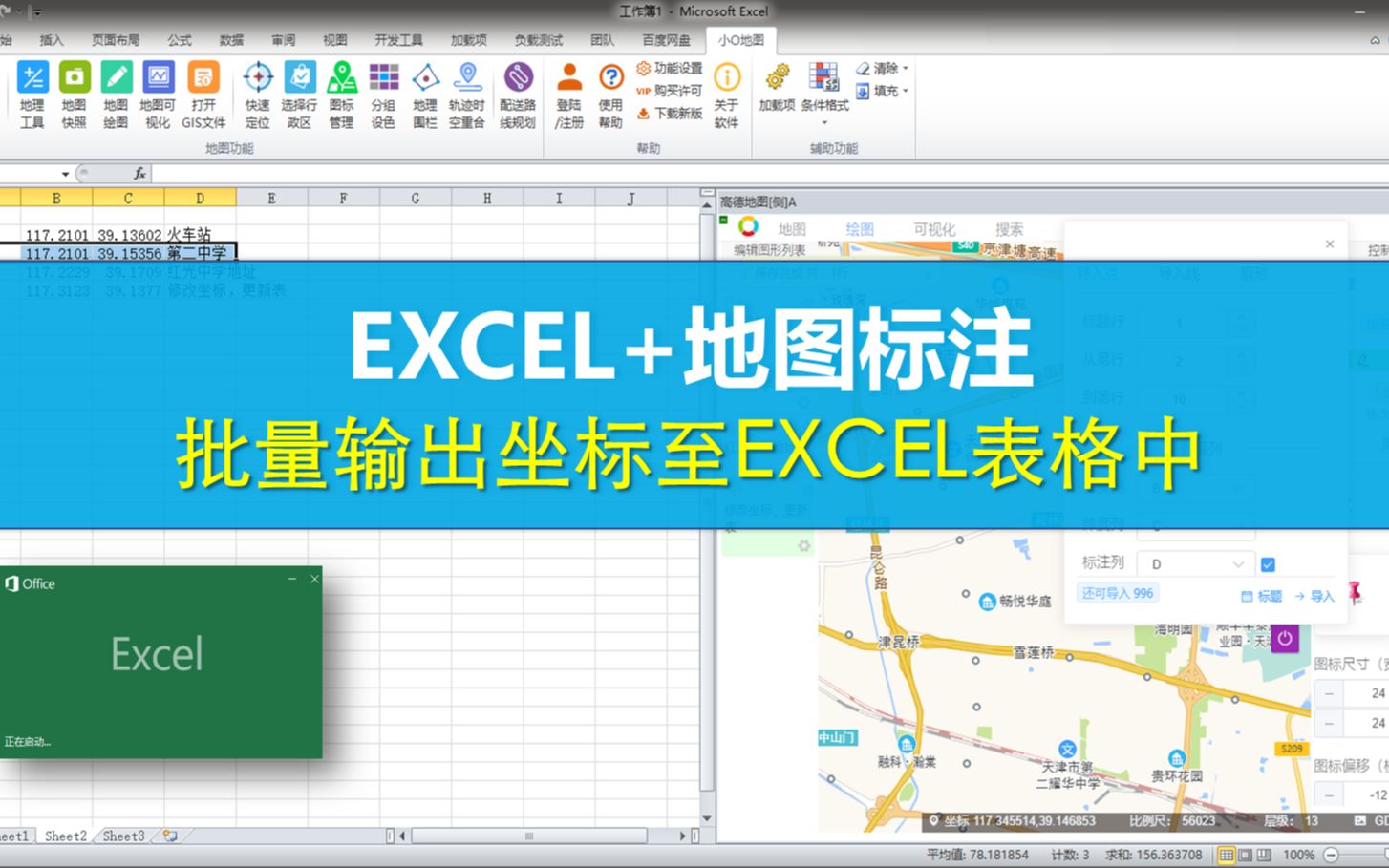
Task: Click the vertical scrollbar down arrow
Action: tap(707, 819)
